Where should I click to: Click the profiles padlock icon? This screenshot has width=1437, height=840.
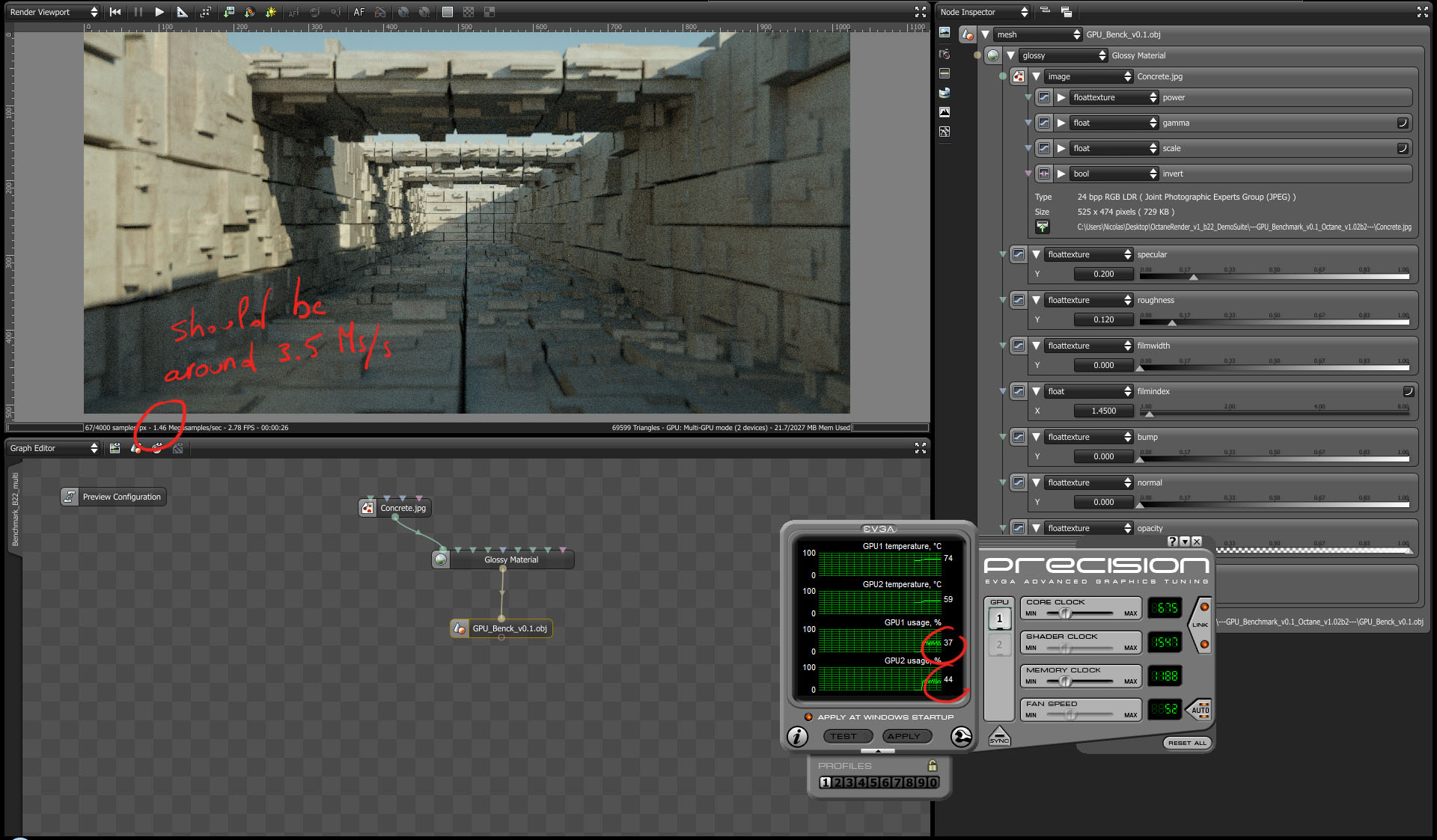[x=932, y=765]
